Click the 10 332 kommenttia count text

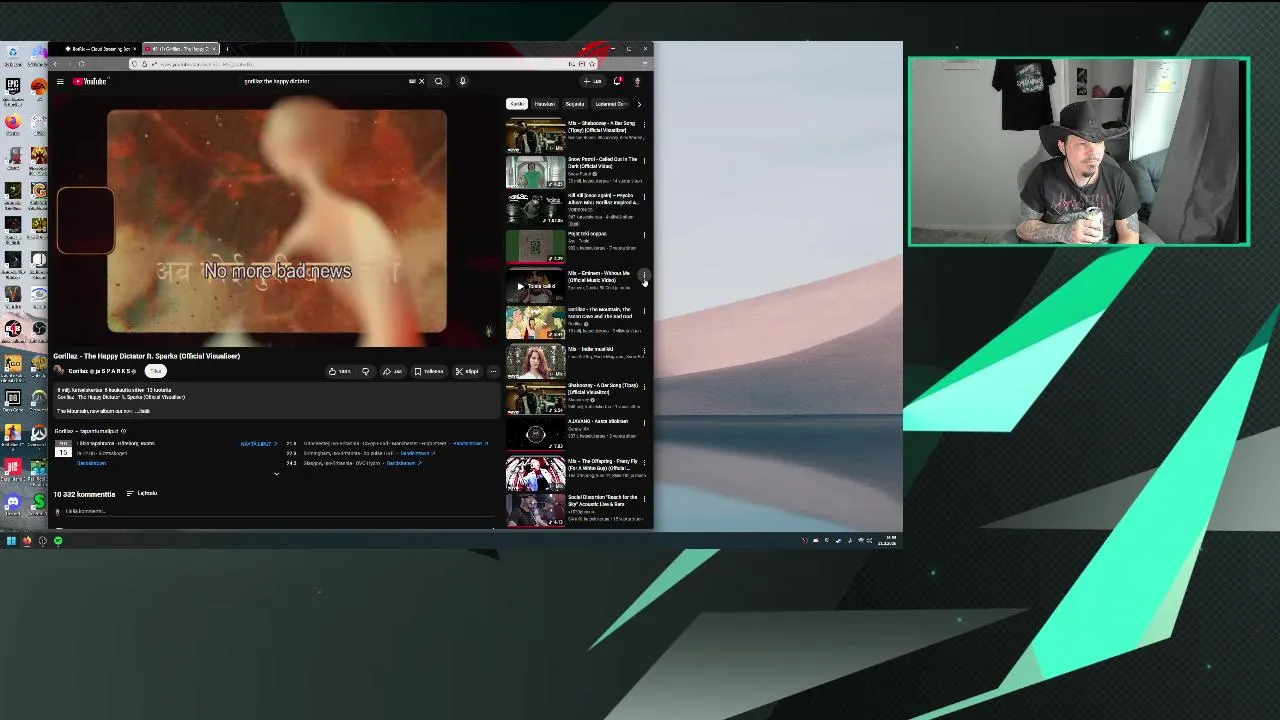(x=84, y=494)
